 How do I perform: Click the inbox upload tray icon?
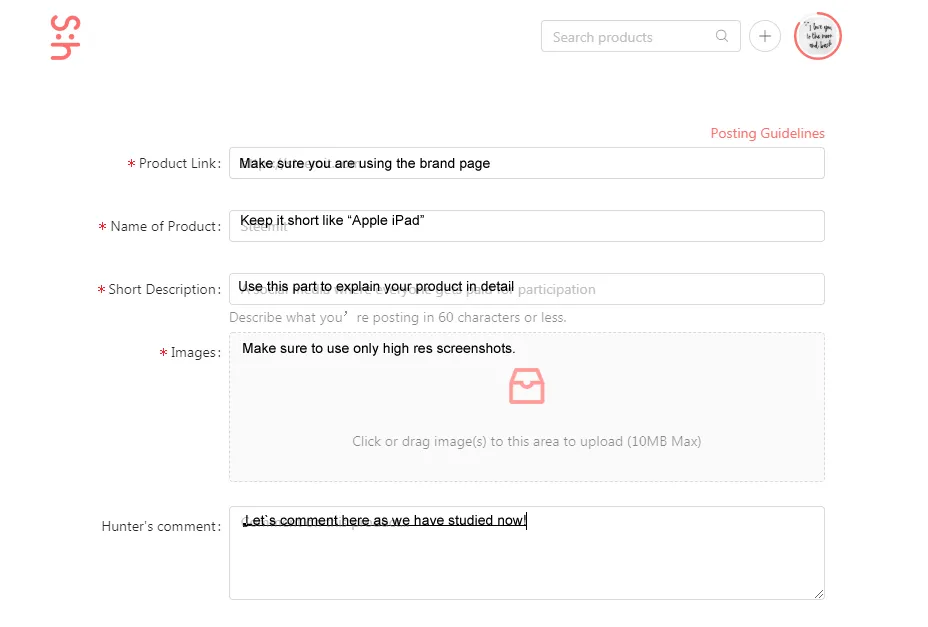point(527,386)
